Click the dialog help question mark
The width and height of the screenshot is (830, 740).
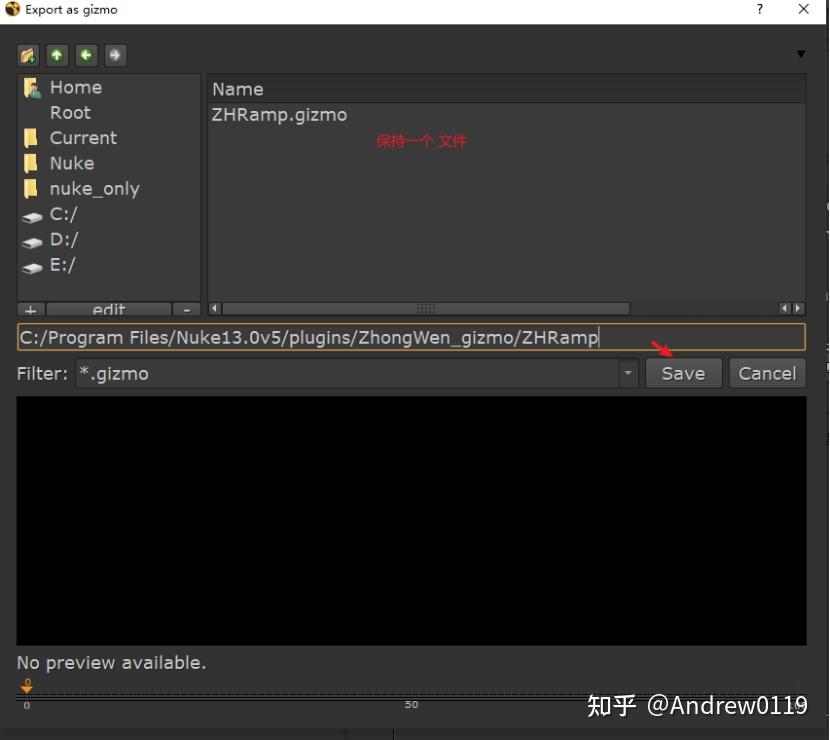coord(759,9)
